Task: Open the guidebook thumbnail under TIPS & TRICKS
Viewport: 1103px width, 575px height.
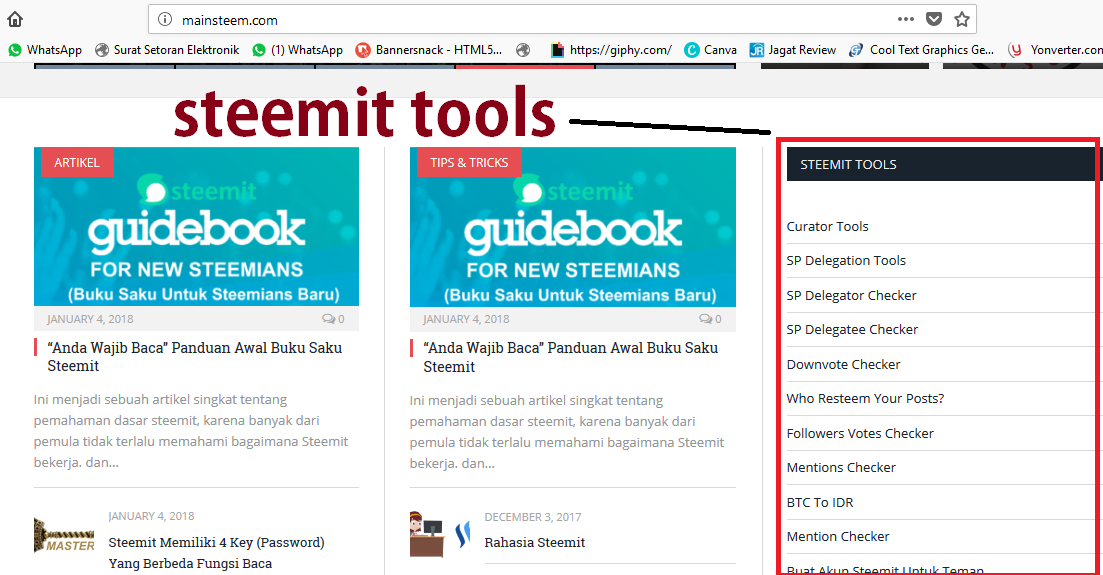Action: (x=573, y=227)
